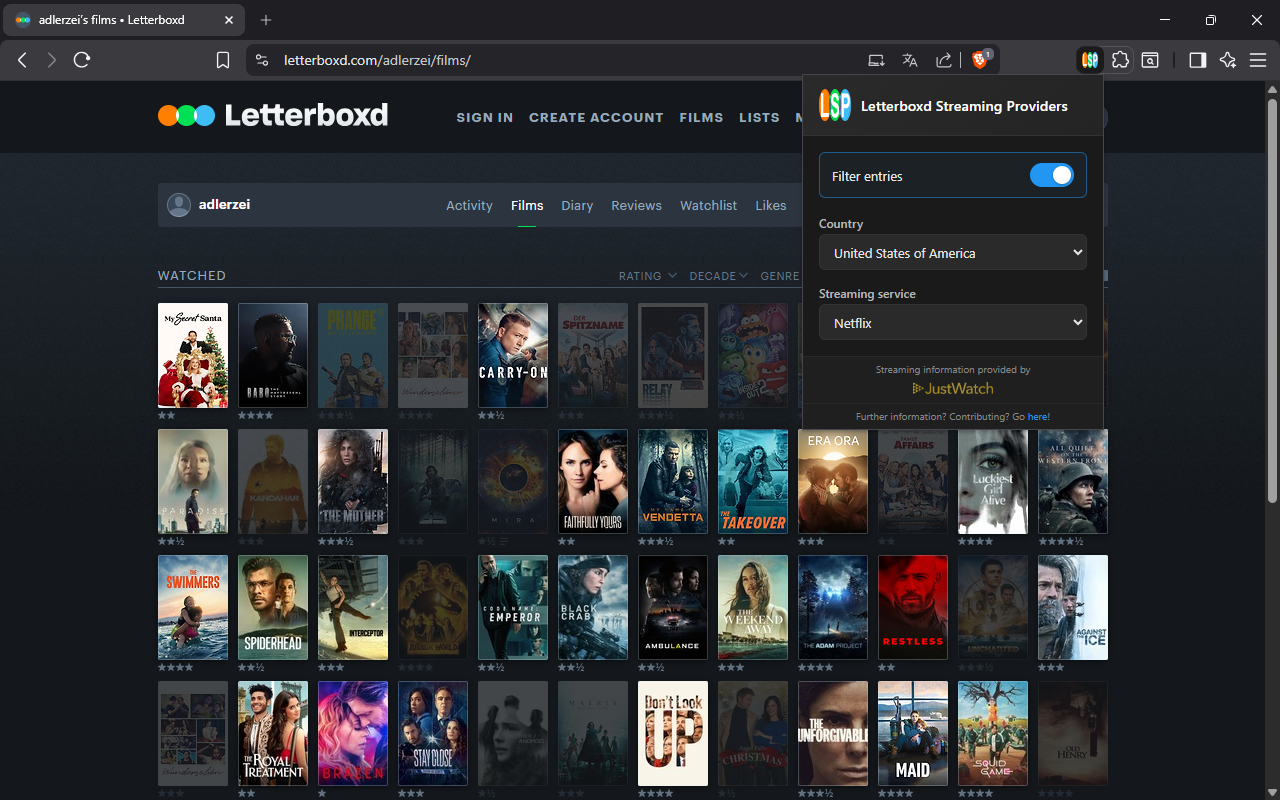Open the Letterboxd Streaming Providers extension icon

point(1088,60)
